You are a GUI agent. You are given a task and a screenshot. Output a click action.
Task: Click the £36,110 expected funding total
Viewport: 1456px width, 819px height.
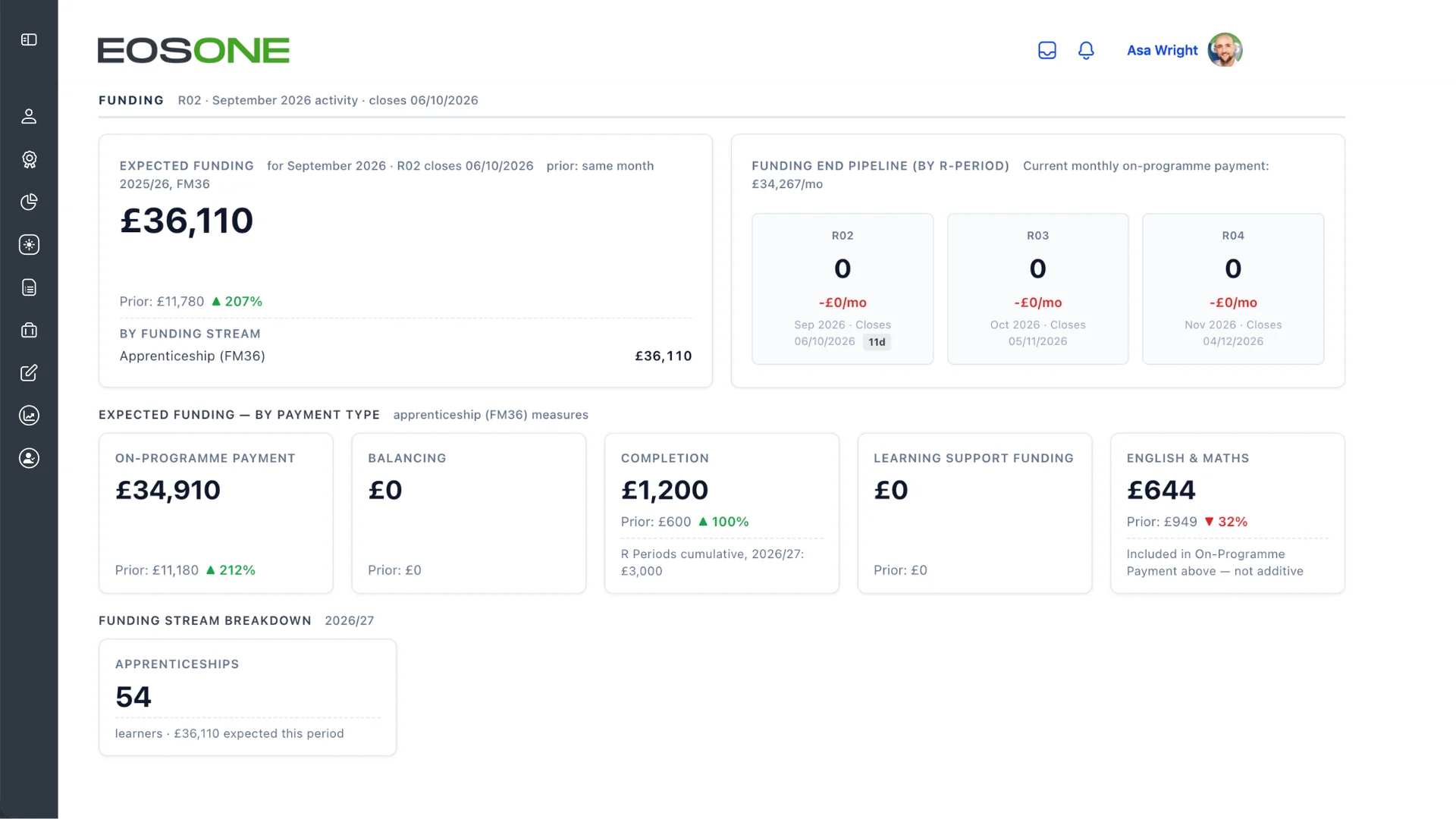pos(187,221)
